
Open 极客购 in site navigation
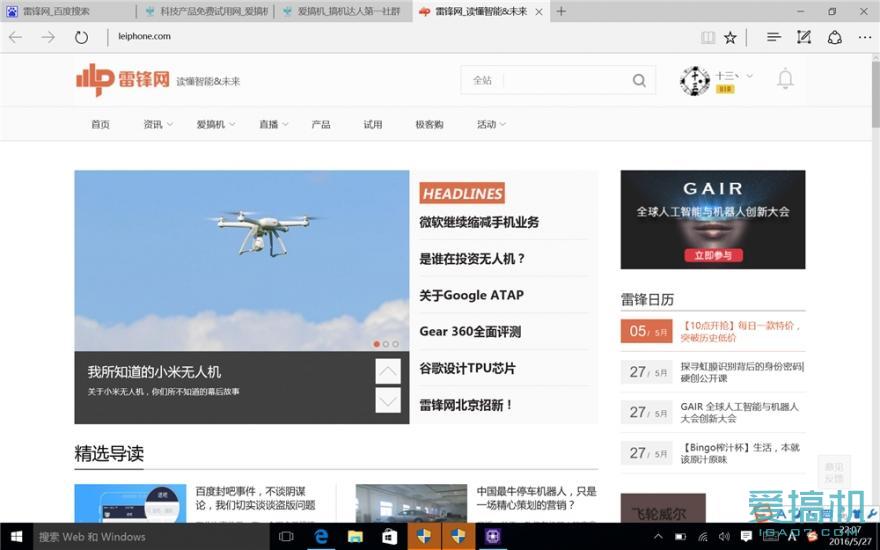(x=429, y=125)
